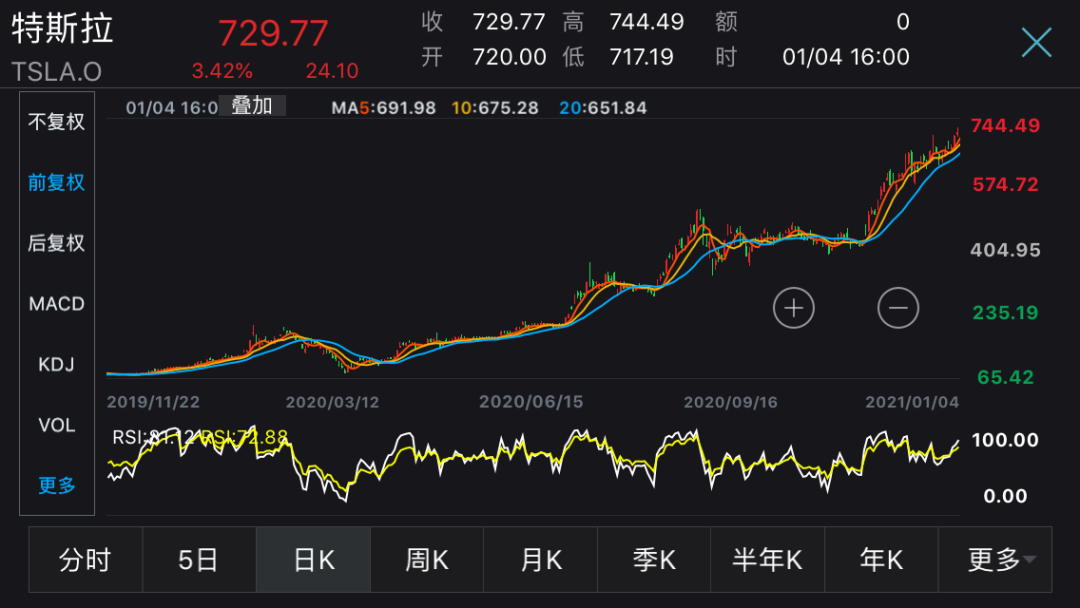1080x608 pixels.
Task: Expand 更多 indicators in left sidebar
Action: [x=57, y=486]
